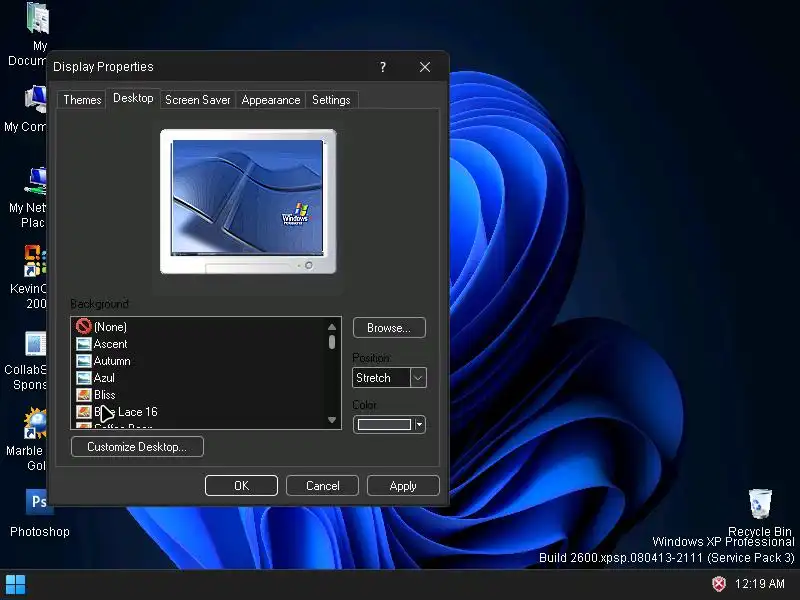Close the Display Properties dialog
This screenshot has height=600, width=800.
(424, 67)
